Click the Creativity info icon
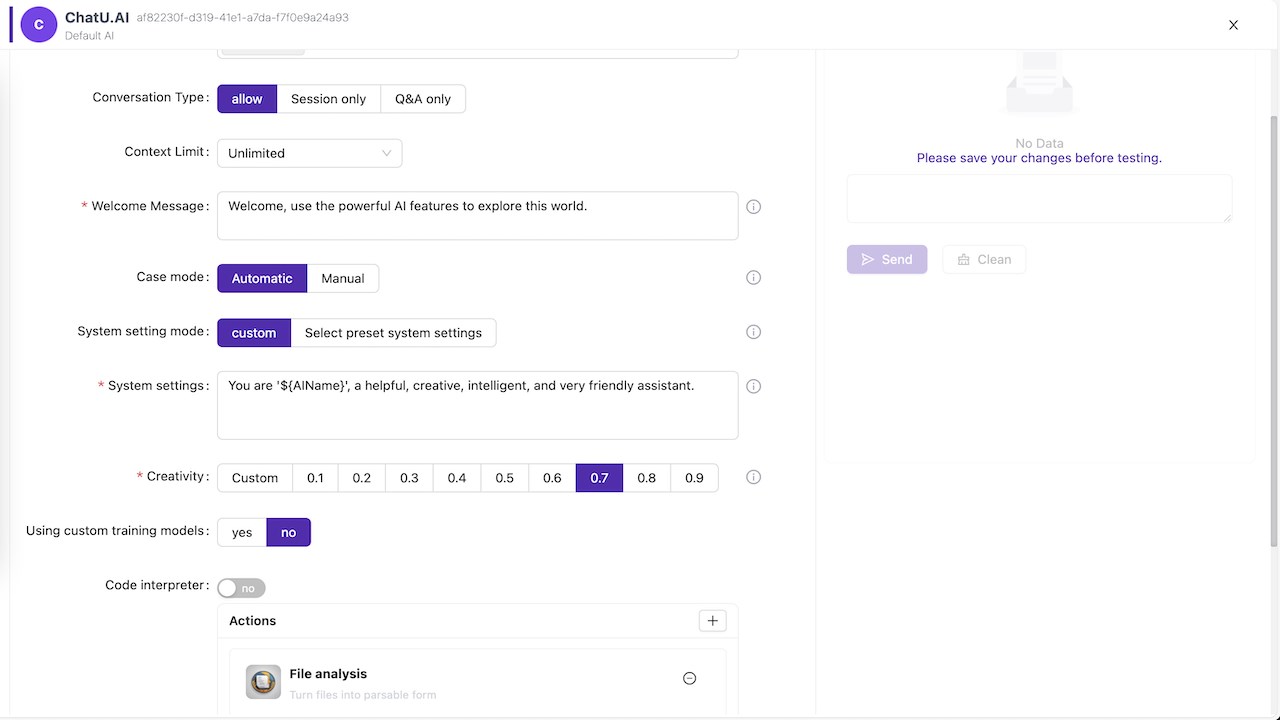 [754, 477]
